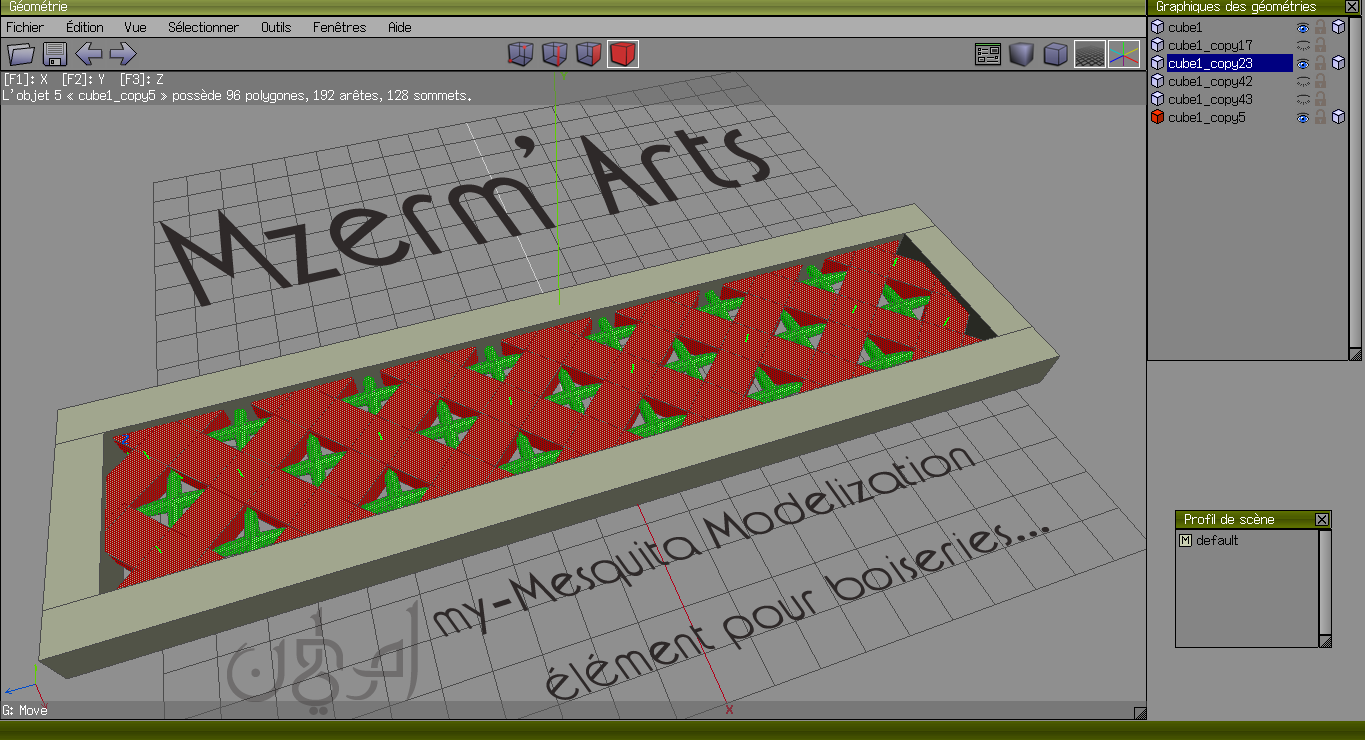Viewport: 1365px width, 740px height.
Task: Close the Profil de scène panel
Action: [x=1322, y=519]
